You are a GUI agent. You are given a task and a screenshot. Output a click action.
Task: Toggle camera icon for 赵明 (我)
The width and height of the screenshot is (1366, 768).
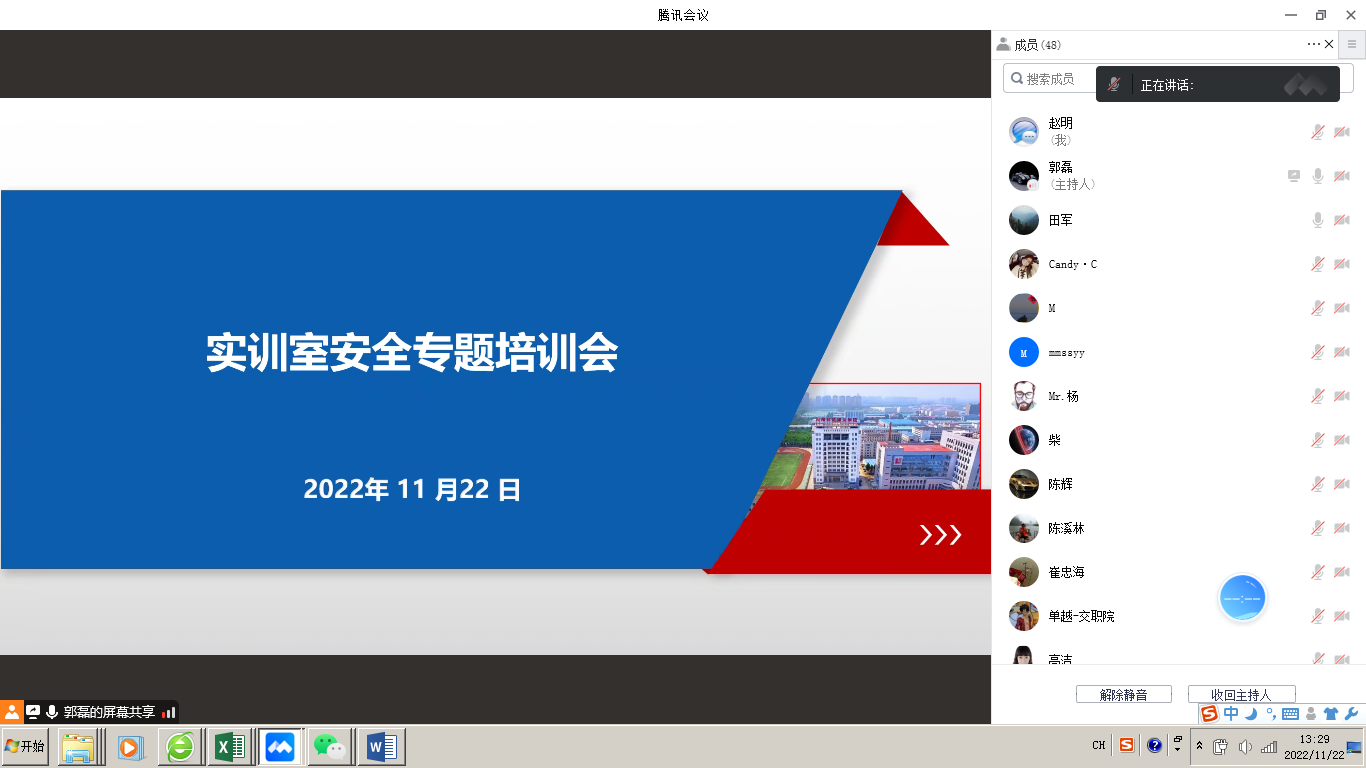pos(1342,132)
